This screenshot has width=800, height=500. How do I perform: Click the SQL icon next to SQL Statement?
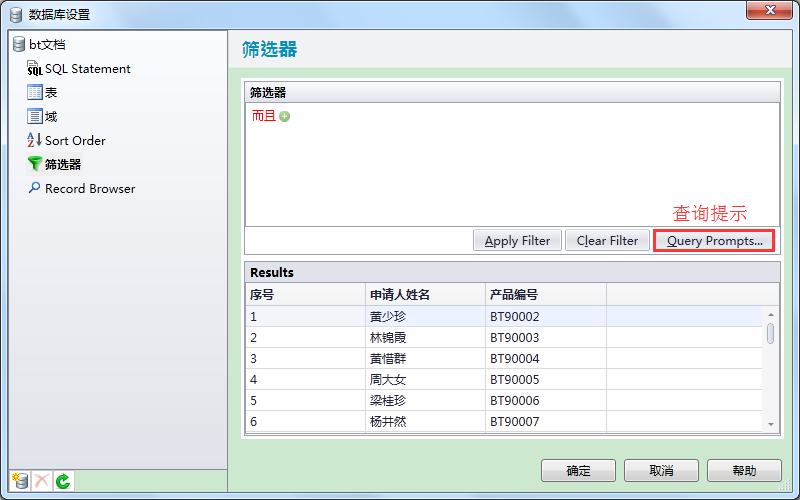(x=35, y=68)
